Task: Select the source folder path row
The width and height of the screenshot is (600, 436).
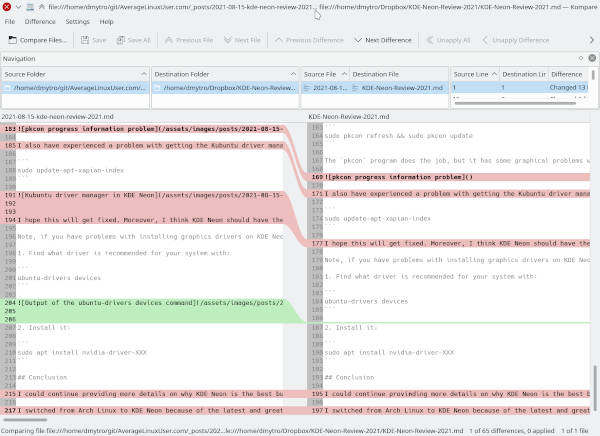Action: [x=75, y=88]
